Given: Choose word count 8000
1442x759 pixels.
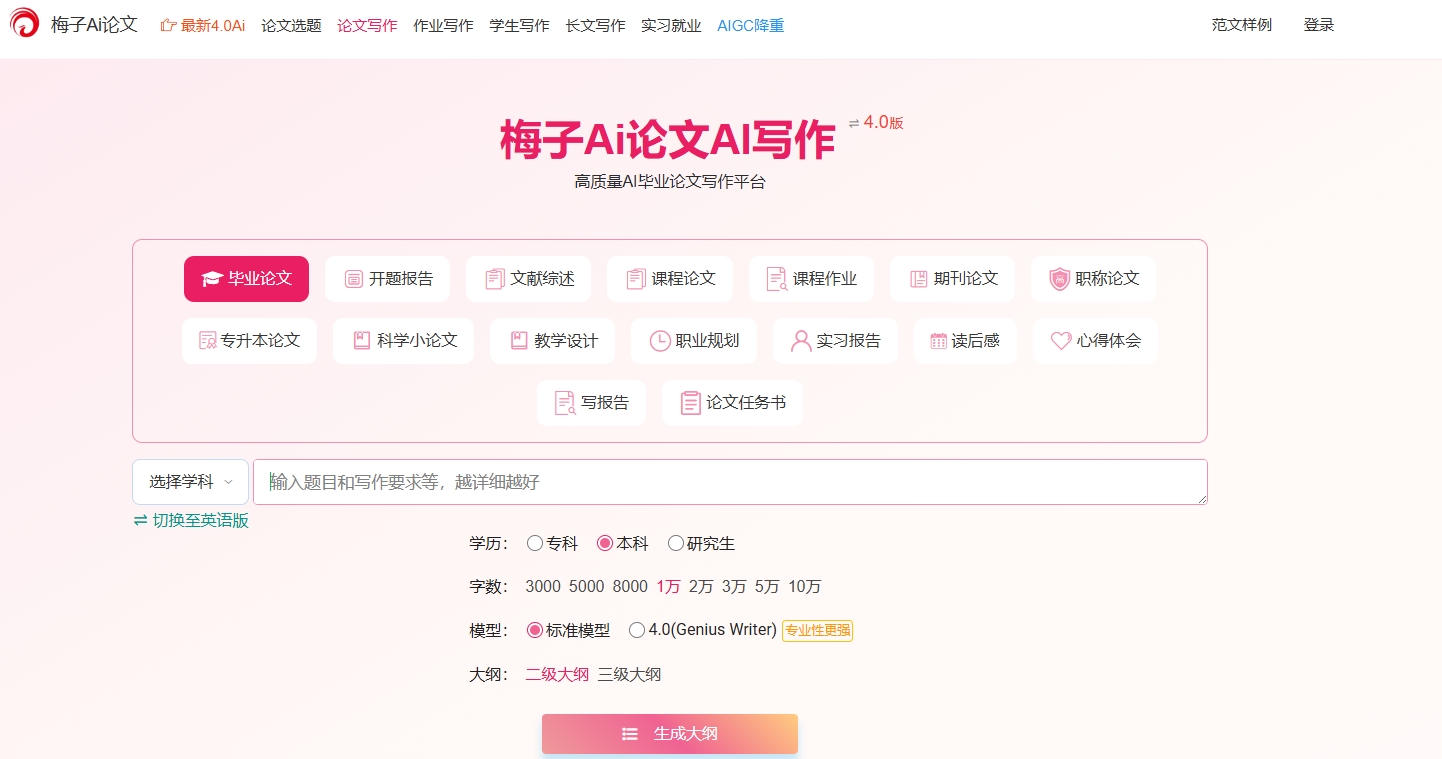Looking at the screenshot, I should (x=630, y=587).
